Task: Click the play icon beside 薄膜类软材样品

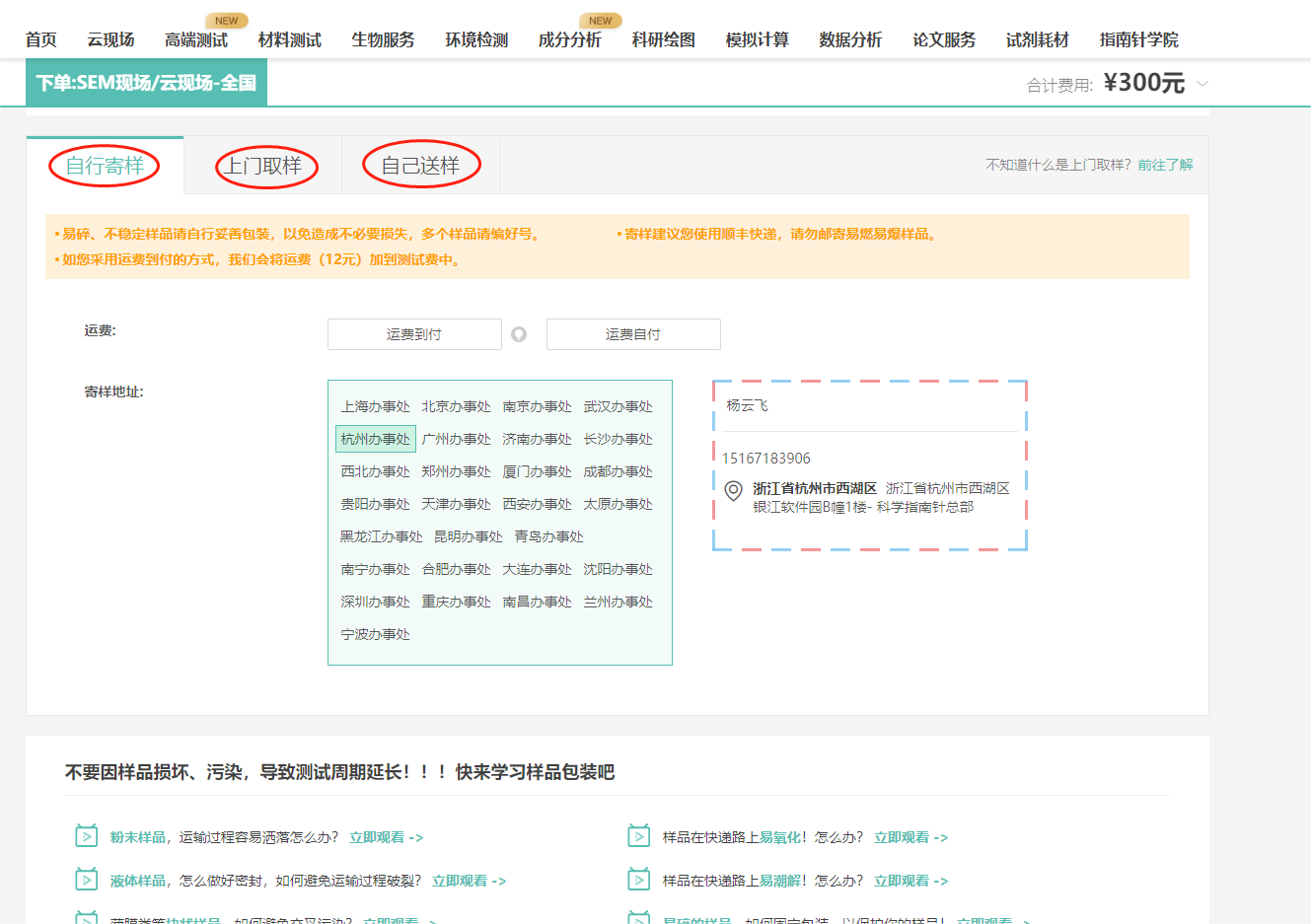Action: pyautogui.click(x=88, y=918)
